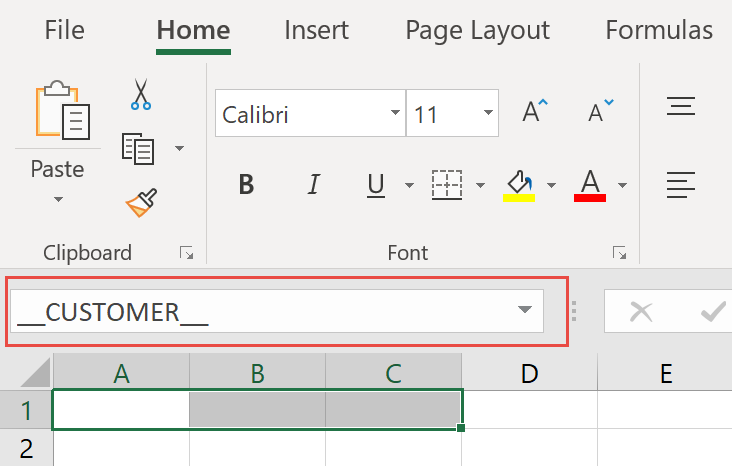The height and width of the screenshot is (466, 732).
Task: Click cell A1
Action: click(121, 410)
